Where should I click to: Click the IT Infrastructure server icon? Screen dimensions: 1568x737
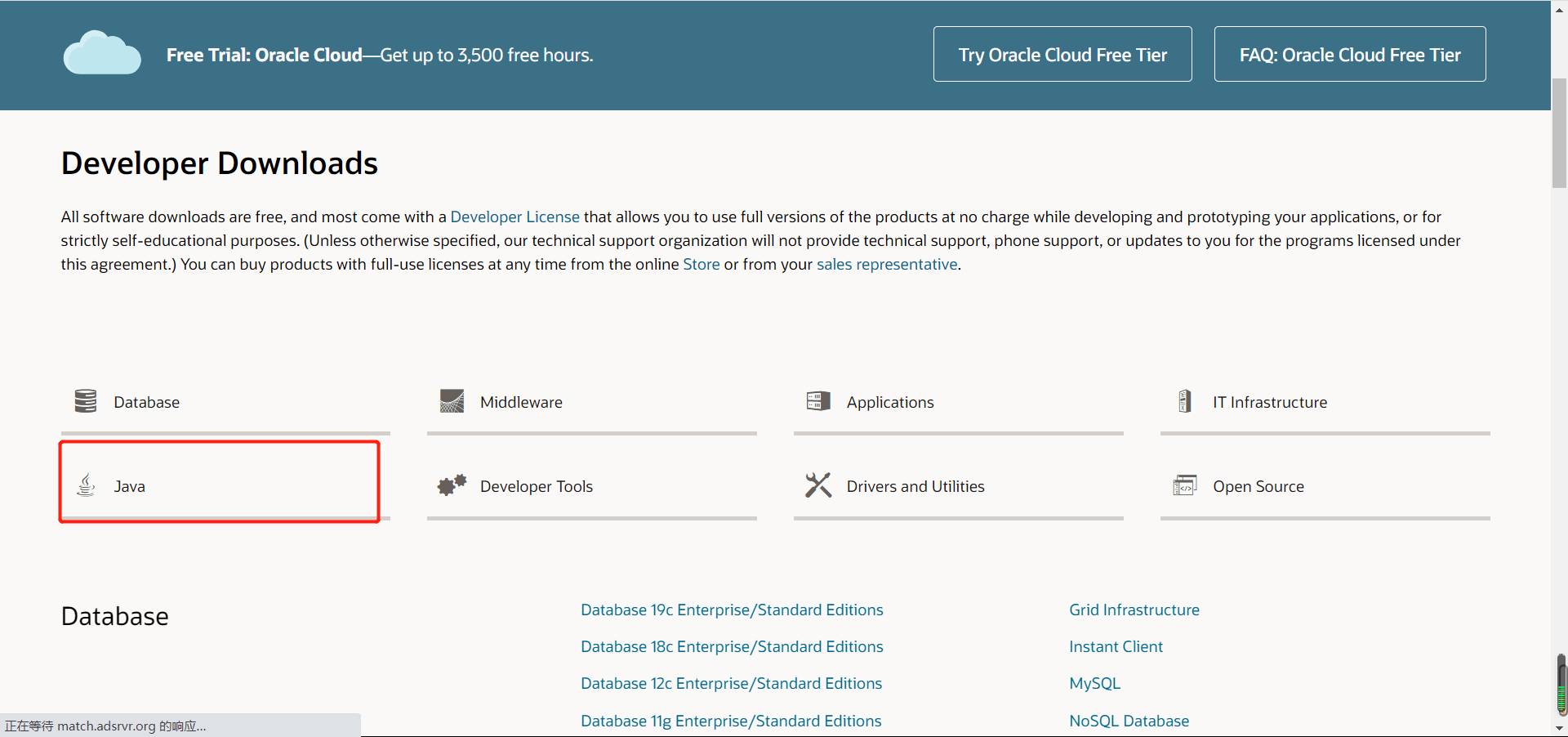pyautogui.click(x=1185, y=401)
